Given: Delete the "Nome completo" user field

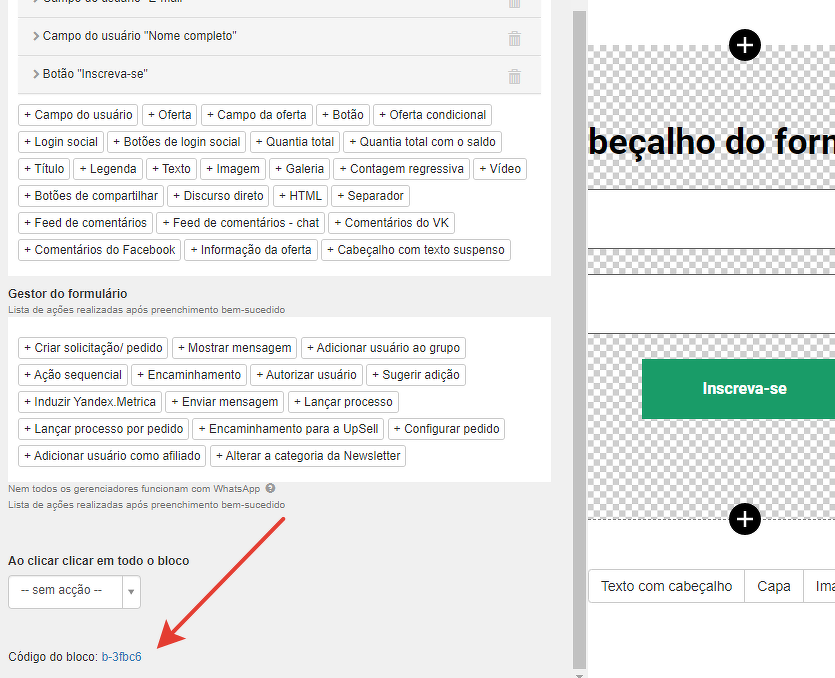Looking at the screenshot, I should [514, 38].
